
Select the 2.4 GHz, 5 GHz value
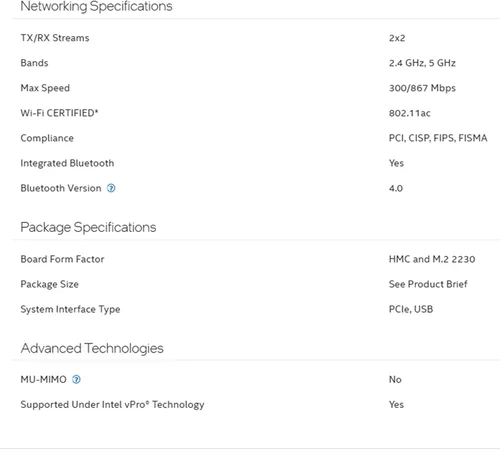click(x=422, y=63)
